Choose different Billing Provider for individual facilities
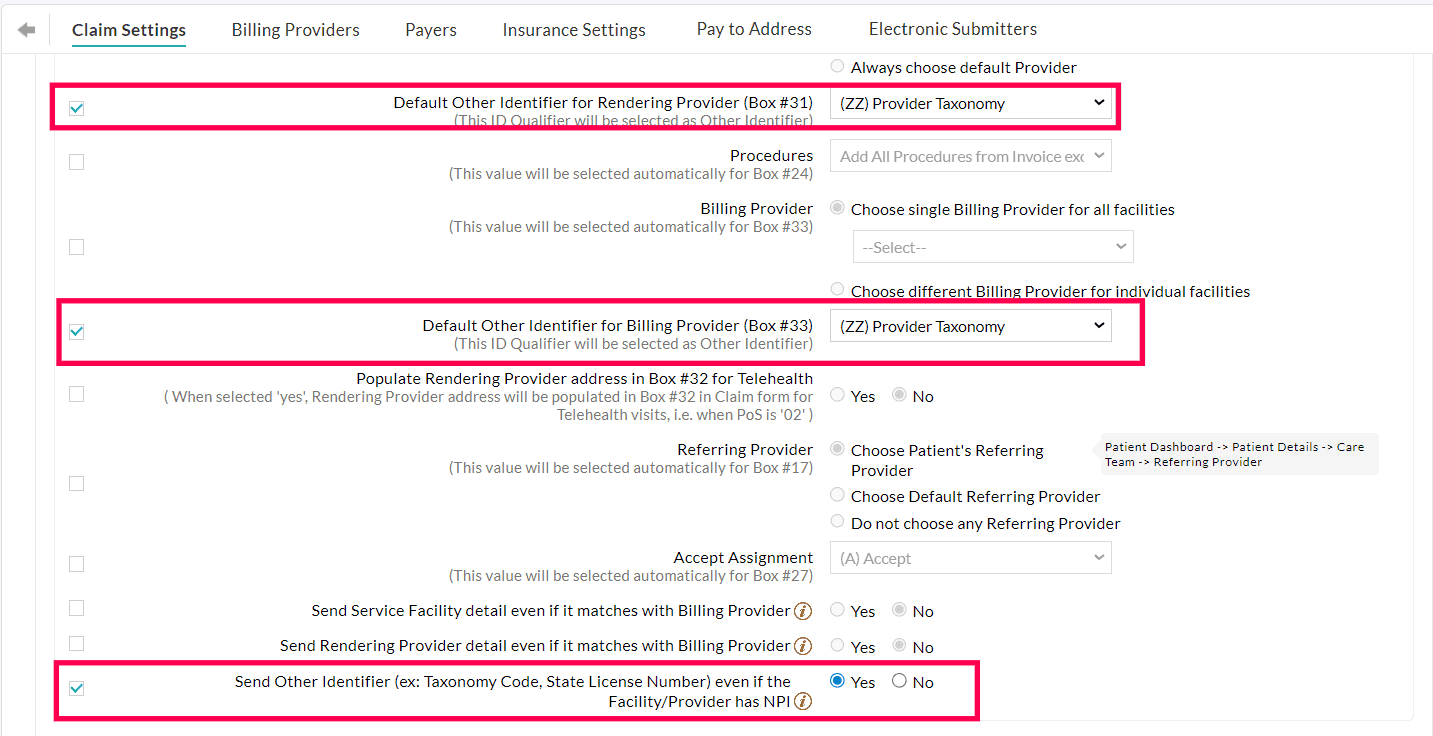Viewport: 1433px width, 736px height. point(836,289)
